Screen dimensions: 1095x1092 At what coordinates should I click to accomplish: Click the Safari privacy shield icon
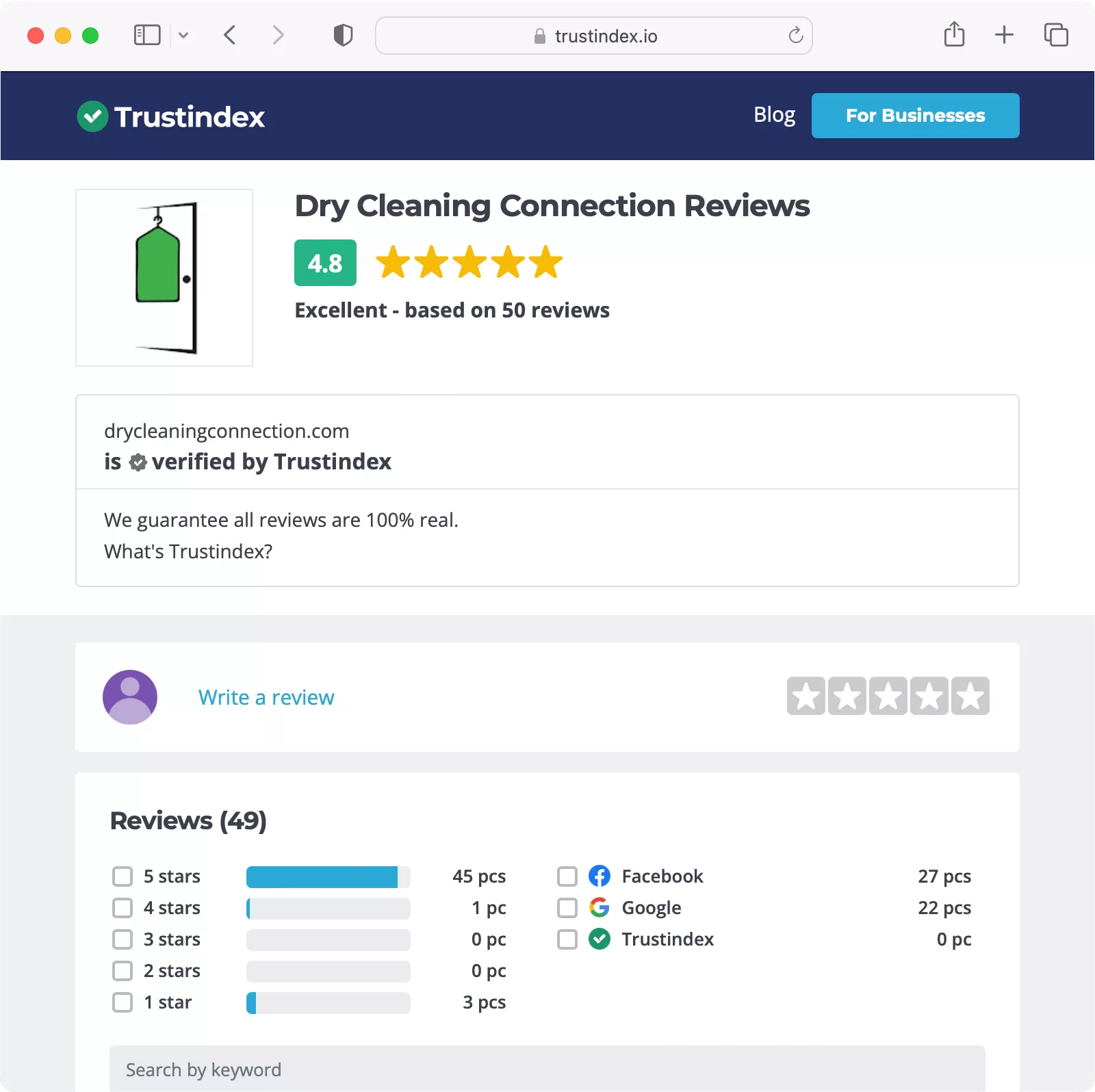click(x=342, y=34)
